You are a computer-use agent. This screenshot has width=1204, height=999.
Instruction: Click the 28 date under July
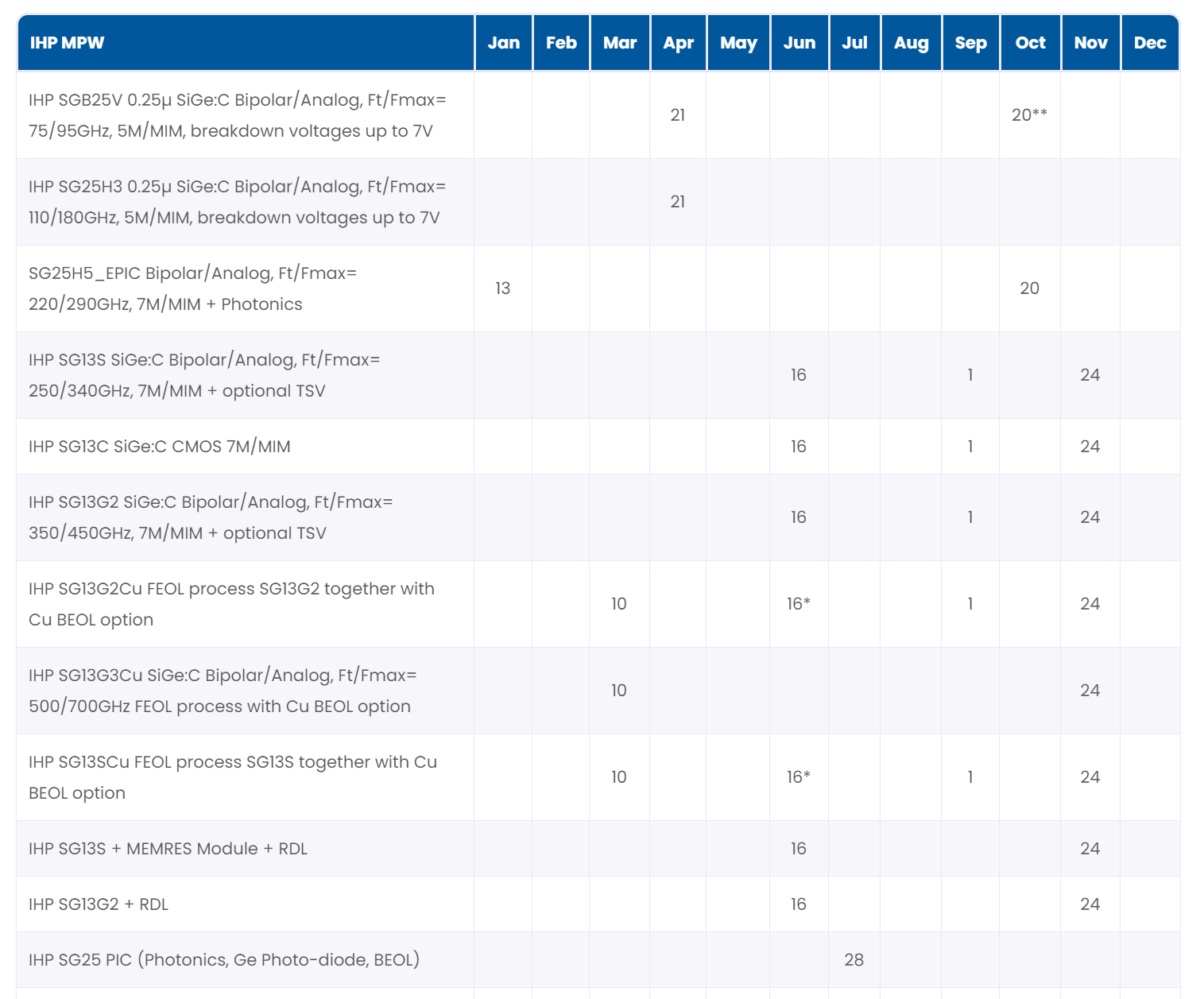[x=854, y=960]
